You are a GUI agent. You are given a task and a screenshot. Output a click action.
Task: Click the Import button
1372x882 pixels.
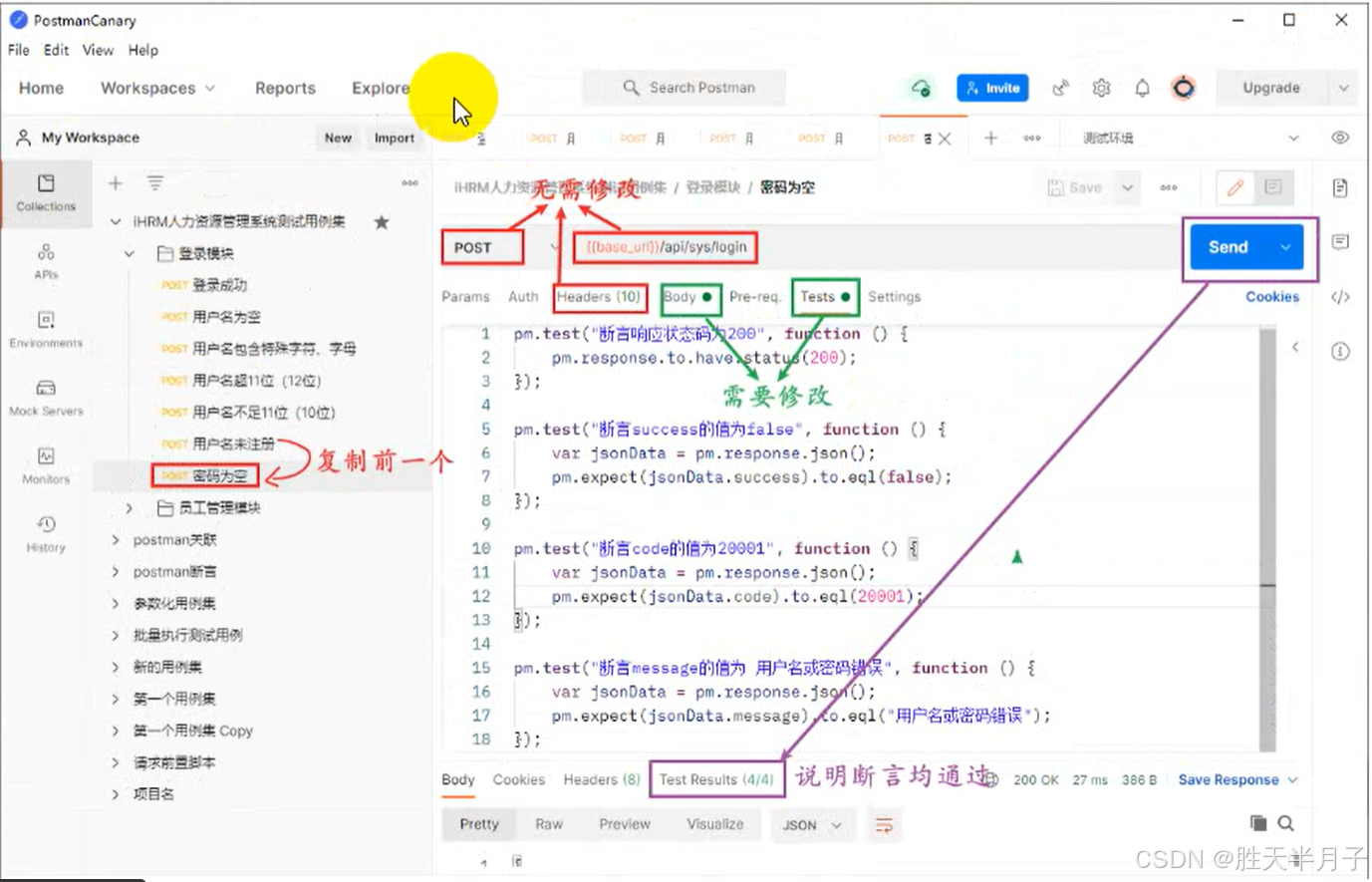tap(395, 138)
